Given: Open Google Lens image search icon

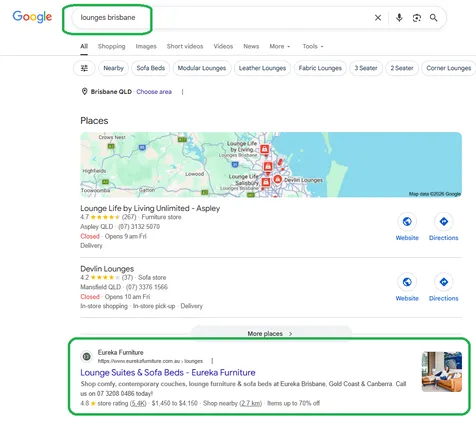Looking at the screenshot, I should pos(417,18).
